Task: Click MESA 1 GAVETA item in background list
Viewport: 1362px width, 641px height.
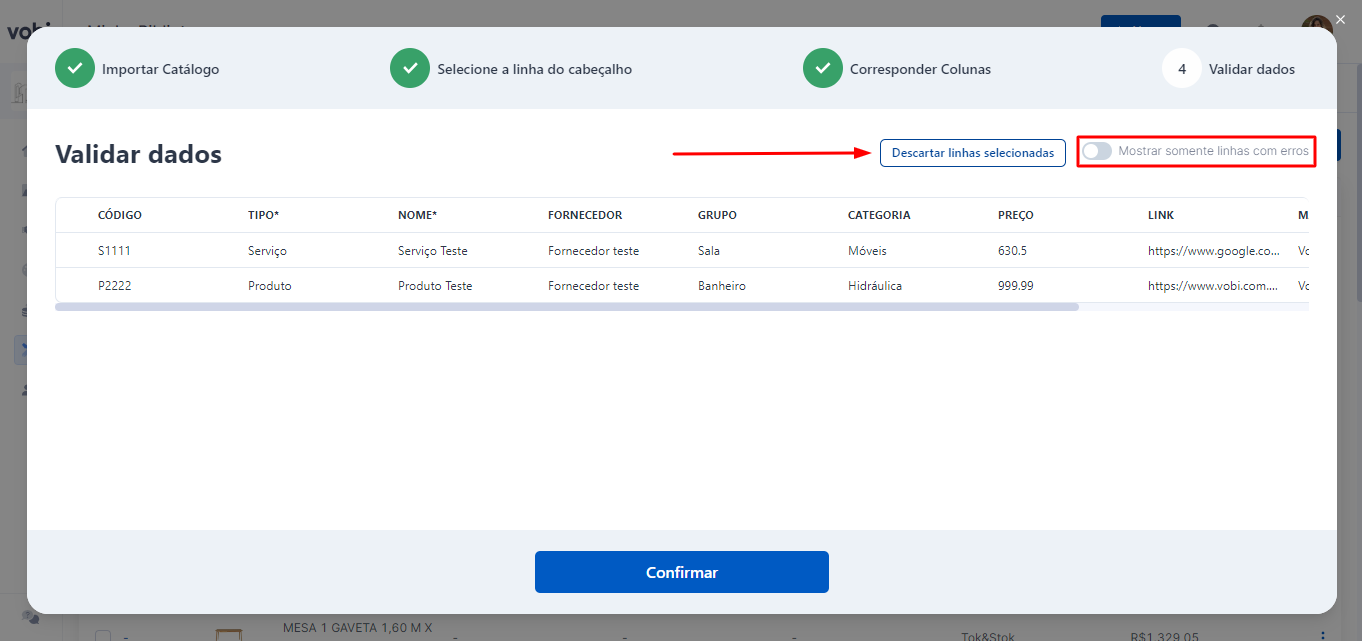Action: [x=358, y=628]
